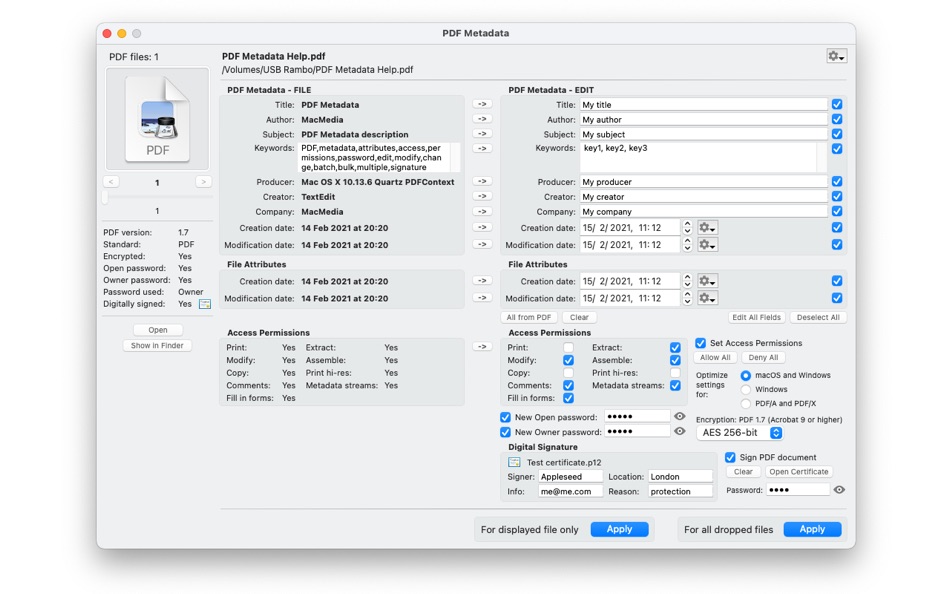This screenshot has width=950, height=594.
Task: Copy the Title field using its arrow icon
Action: tap(482, 103)
